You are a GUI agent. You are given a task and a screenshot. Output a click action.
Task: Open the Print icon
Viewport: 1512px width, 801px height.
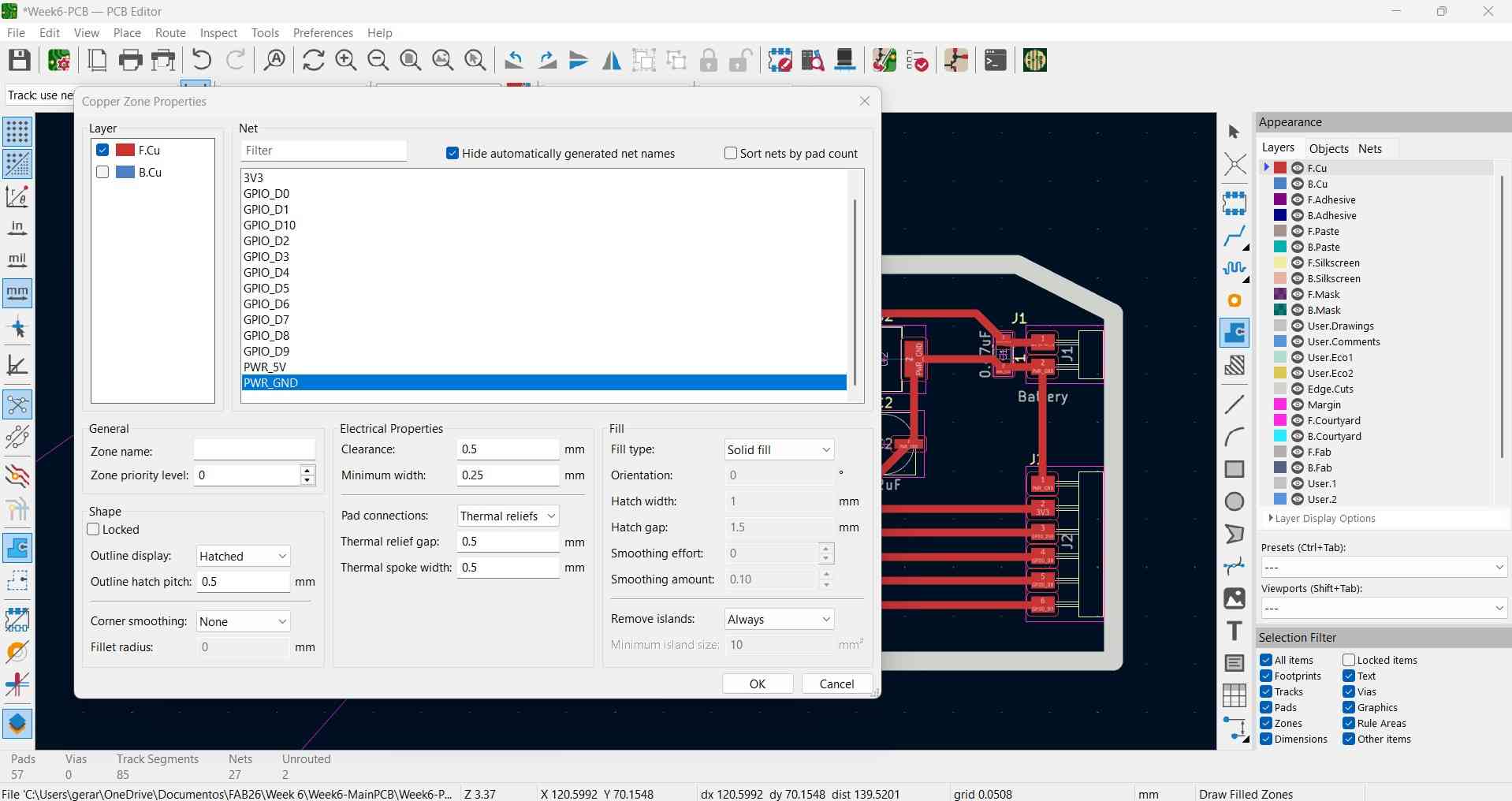(x=131, y=61)
